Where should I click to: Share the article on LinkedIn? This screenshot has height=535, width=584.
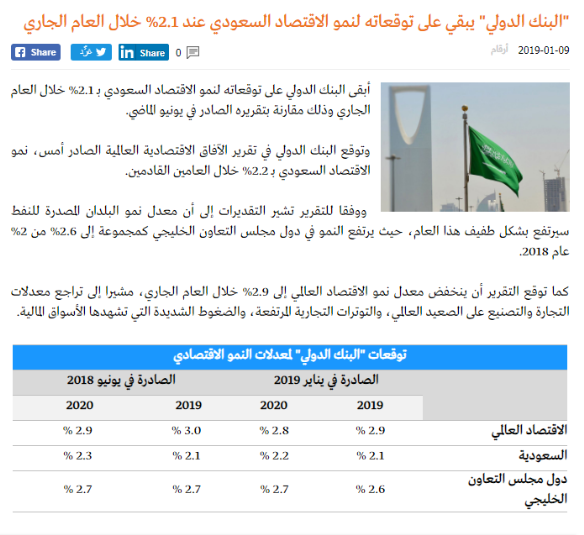coord(144,52)
